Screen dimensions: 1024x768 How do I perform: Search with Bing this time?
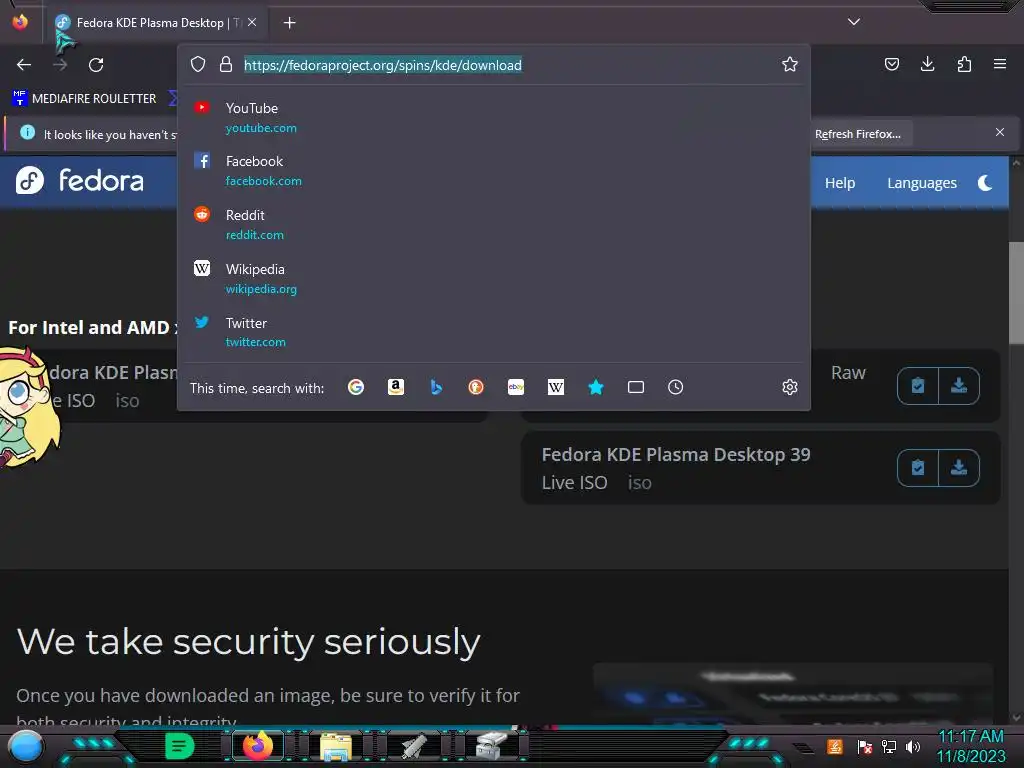click(436, 387)
